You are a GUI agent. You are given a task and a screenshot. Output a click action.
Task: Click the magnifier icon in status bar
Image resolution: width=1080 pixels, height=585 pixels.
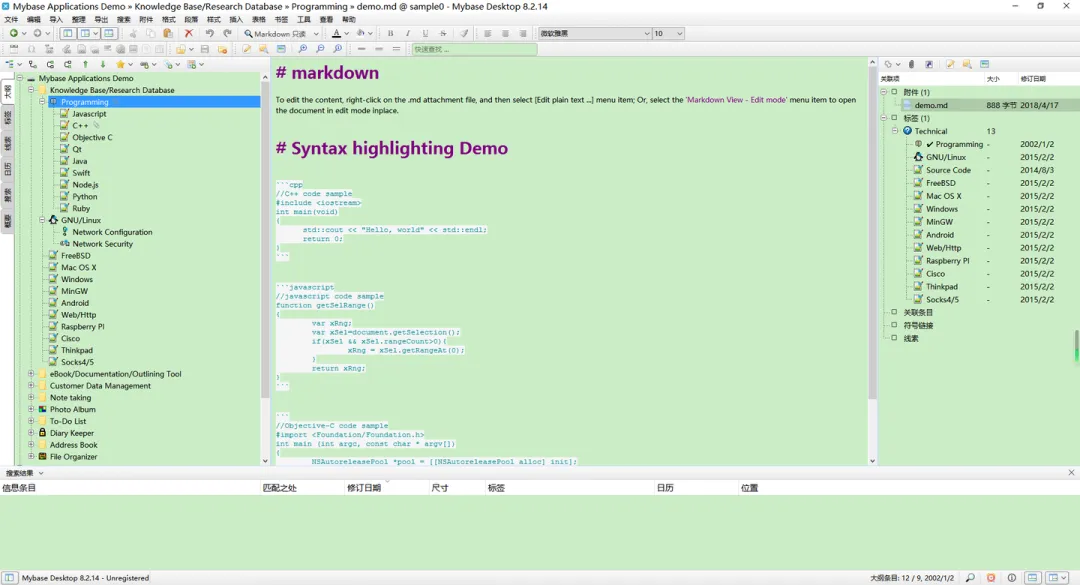(x=970, y=577)
